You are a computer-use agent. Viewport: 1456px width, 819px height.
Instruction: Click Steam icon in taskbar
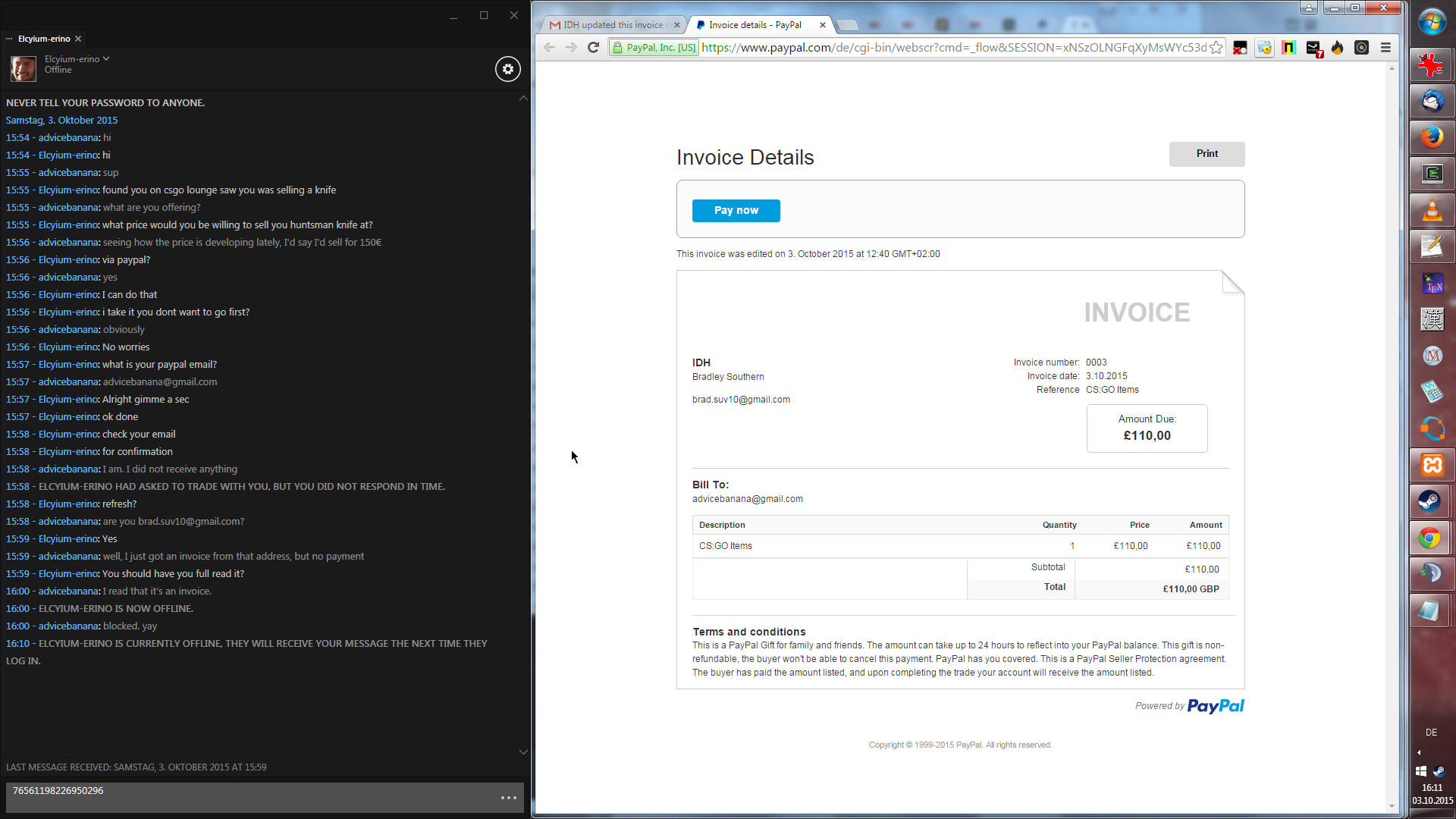click(1430, 501)
